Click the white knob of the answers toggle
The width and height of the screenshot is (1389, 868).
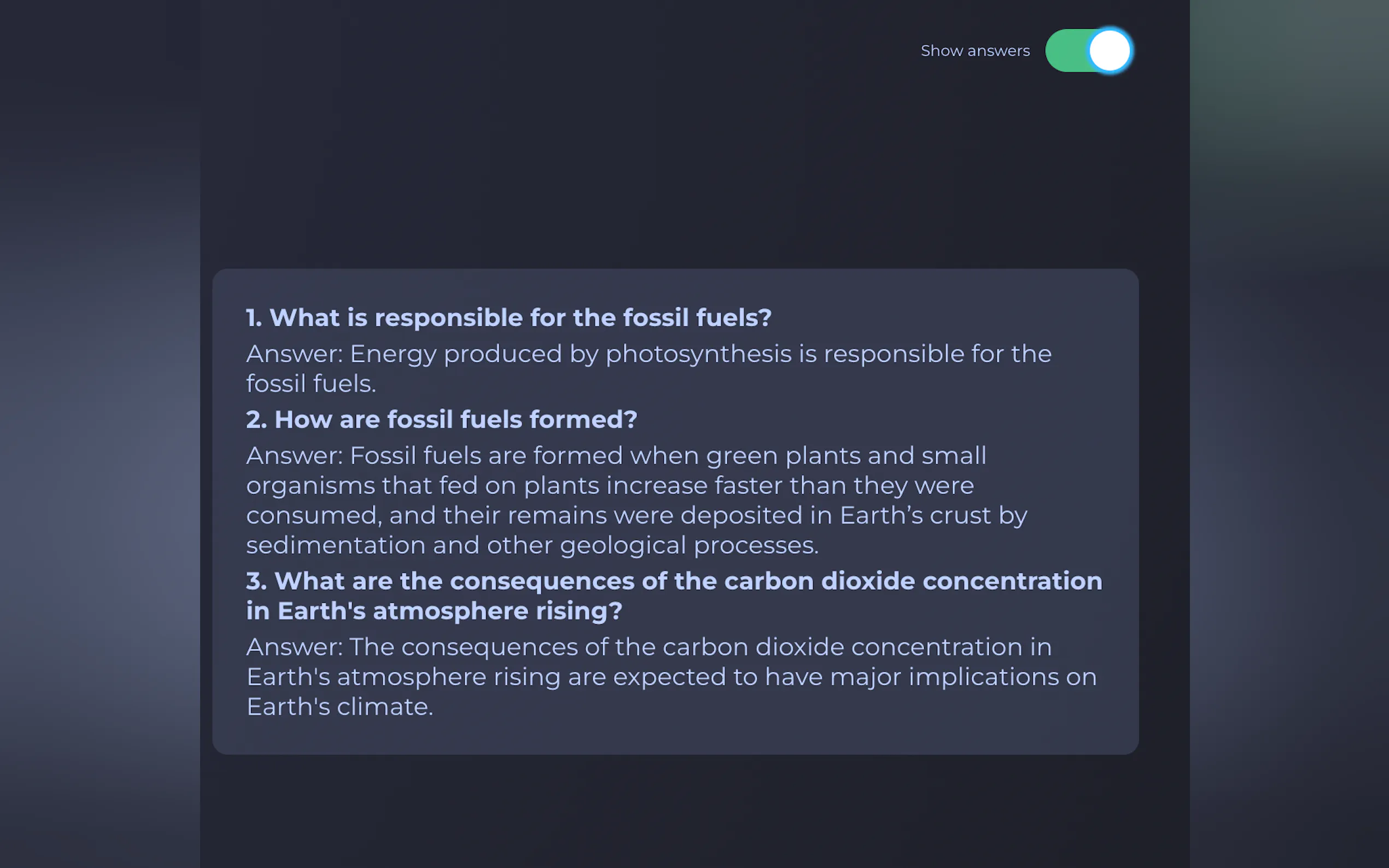(1110, 50)
